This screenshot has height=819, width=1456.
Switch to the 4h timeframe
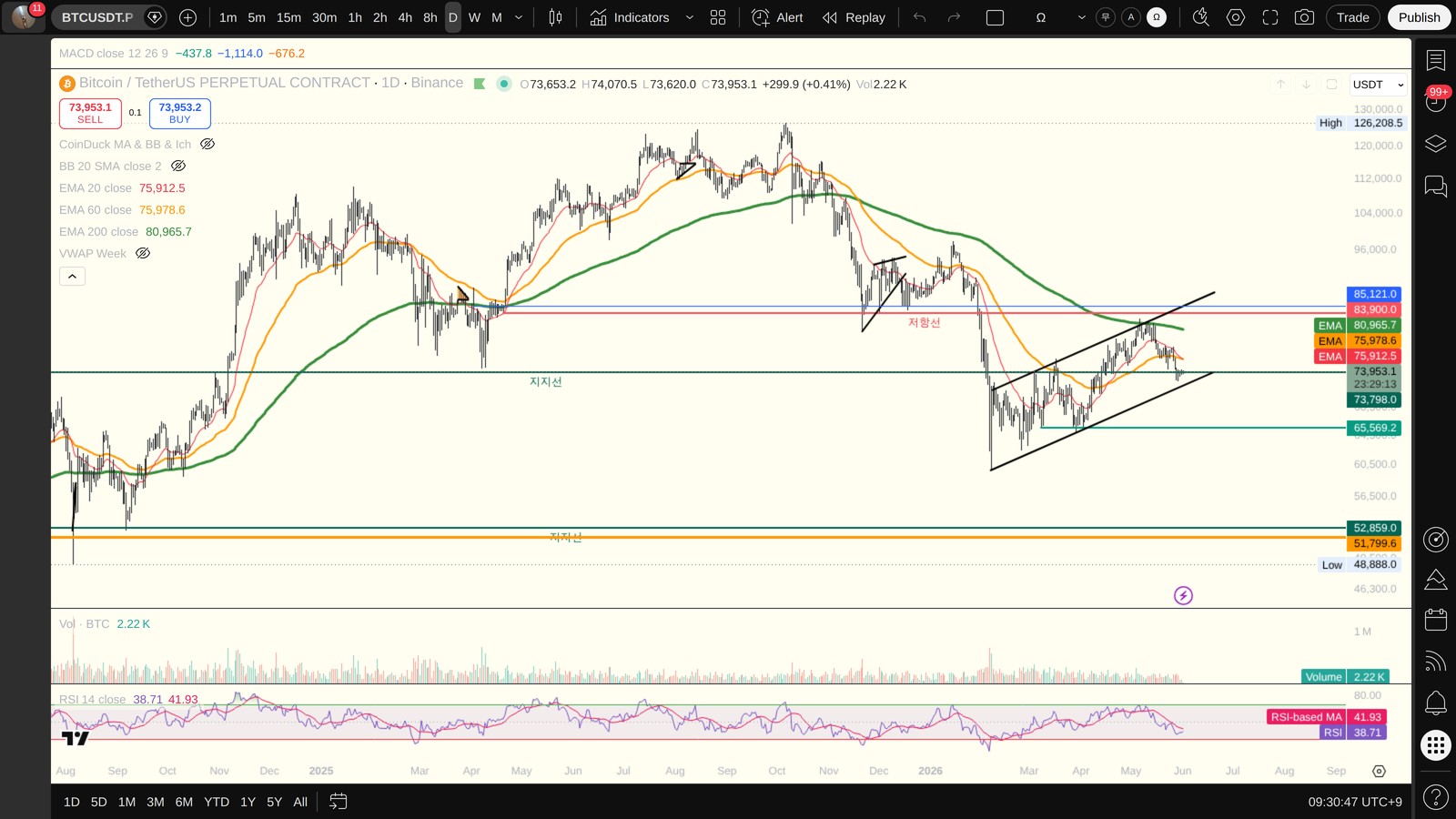(405, 17)
